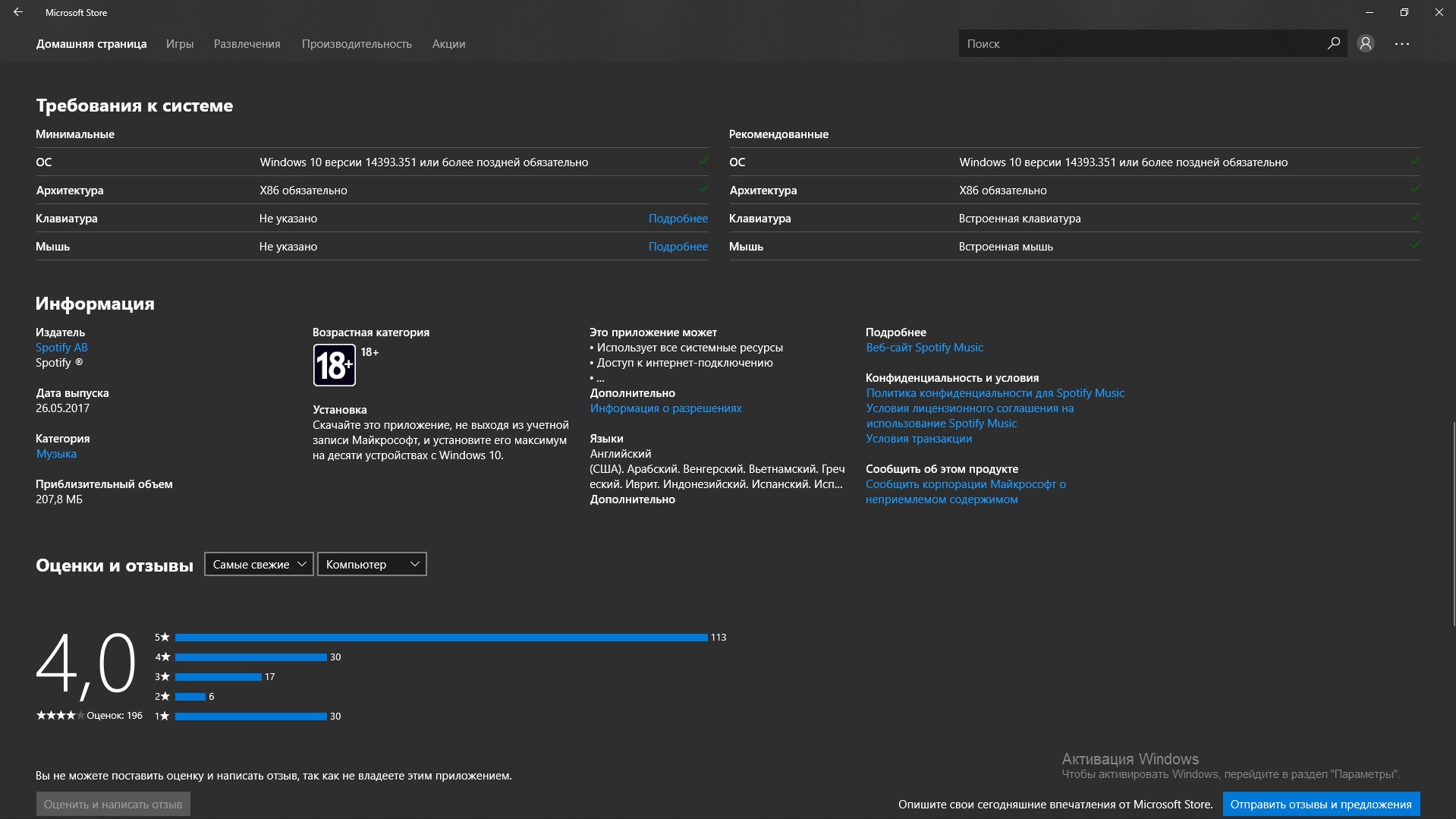Switch to the Развлечения tab
This screenshot has height=819, width=1456.
coord(247,44)
